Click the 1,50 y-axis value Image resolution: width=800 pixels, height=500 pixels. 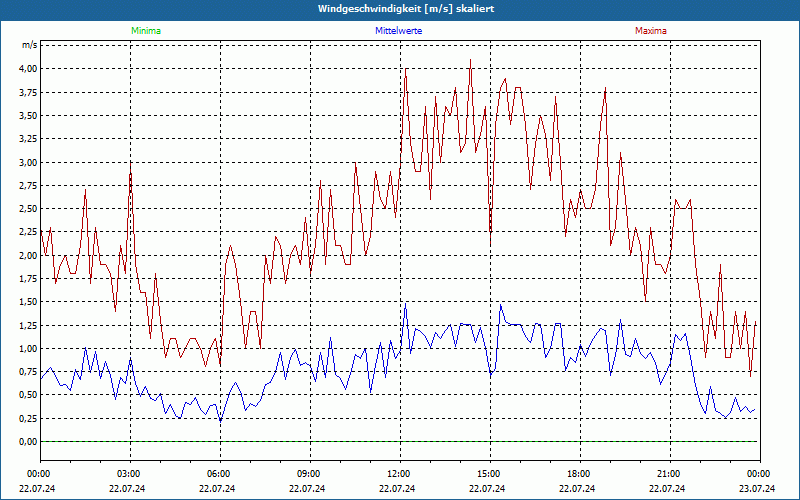28,302
